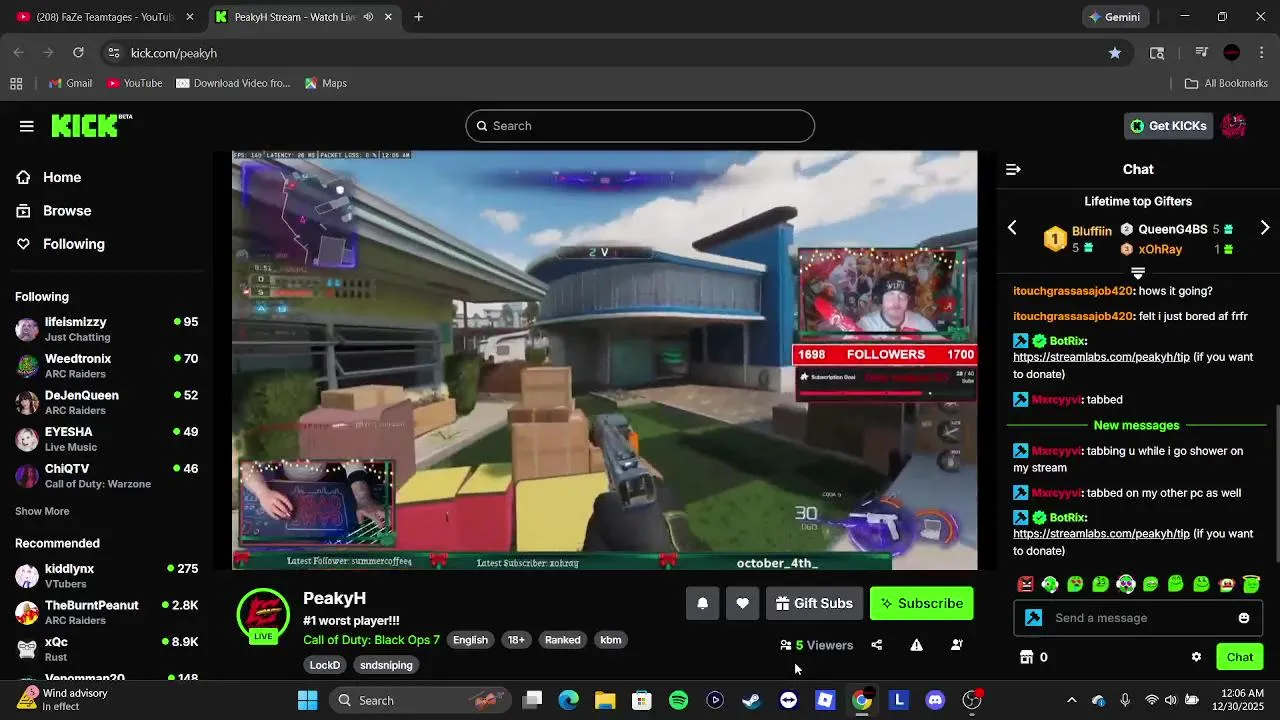Click the Send a message input

[x=1140, y=618]
